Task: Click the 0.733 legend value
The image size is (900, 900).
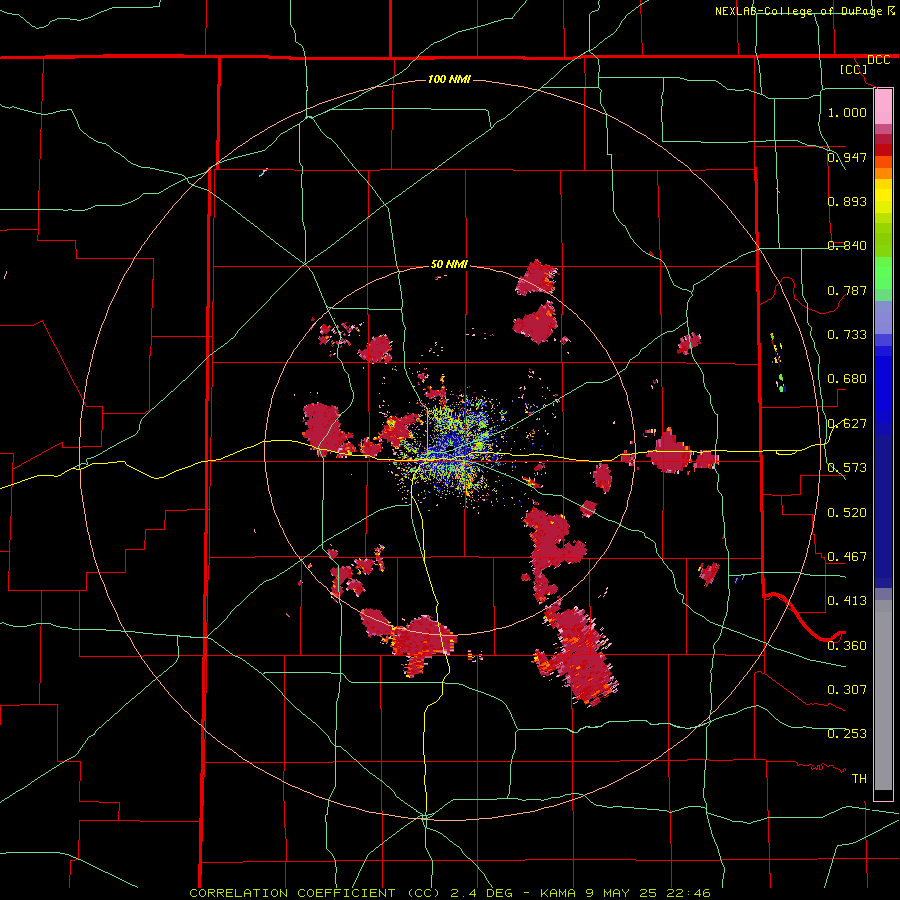Action: point(847,335)
